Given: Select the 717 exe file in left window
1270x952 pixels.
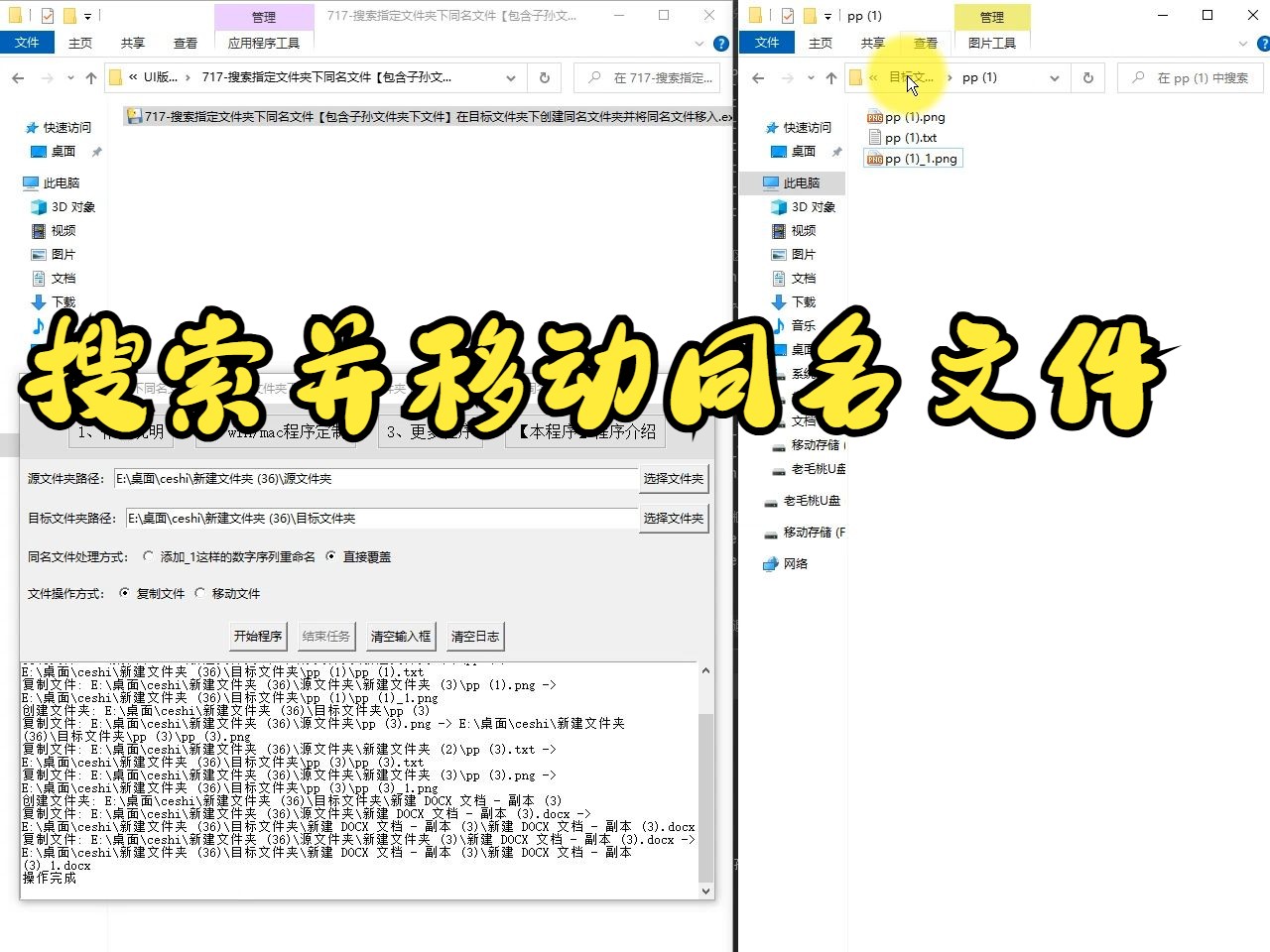Looking at the screenshot, I should click(429, 116).
